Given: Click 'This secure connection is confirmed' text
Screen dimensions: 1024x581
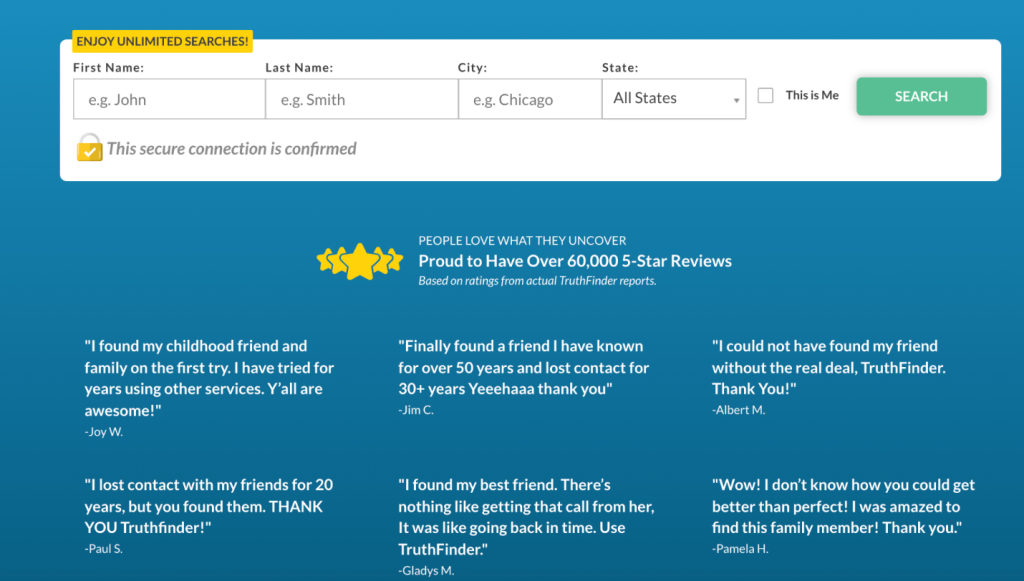Looking at the screenshot, I should pos(232,149).
